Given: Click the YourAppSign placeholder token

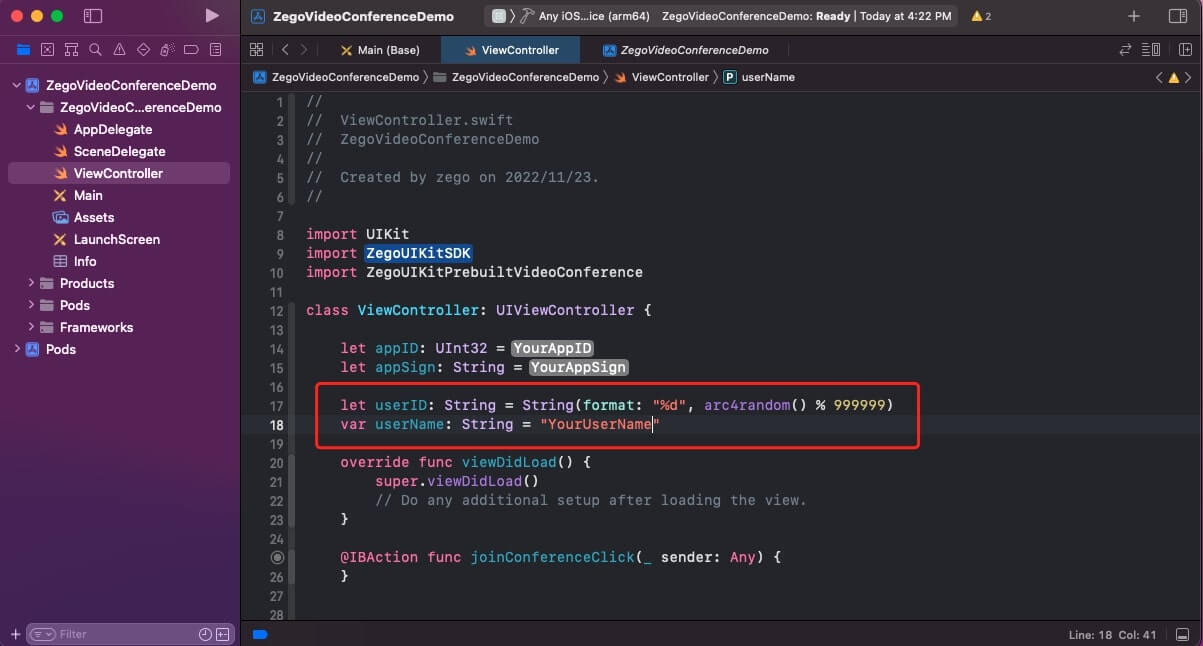Looking at the screenshot, I should click(578, 368).
